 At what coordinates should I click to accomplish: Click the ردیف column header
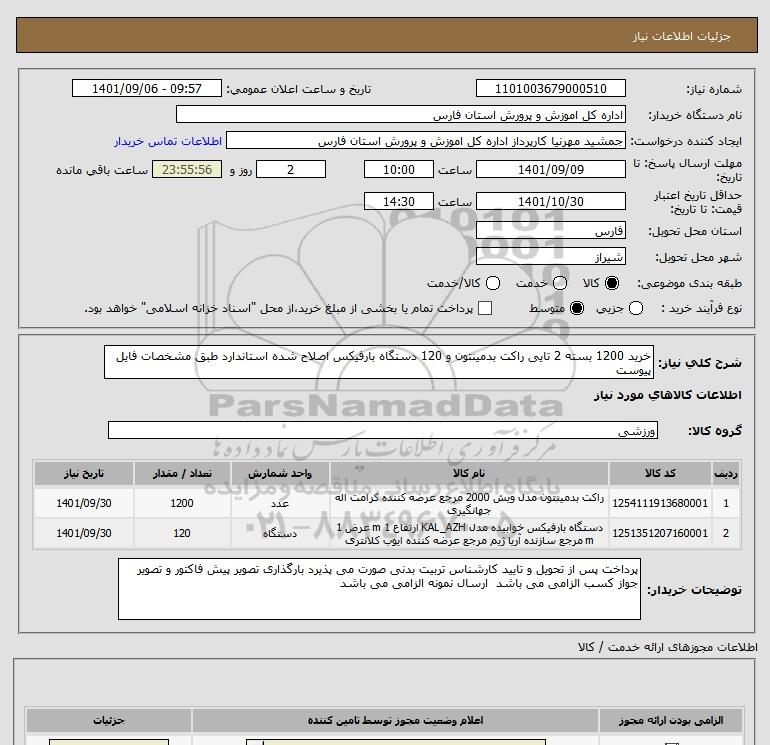[726, 473]
